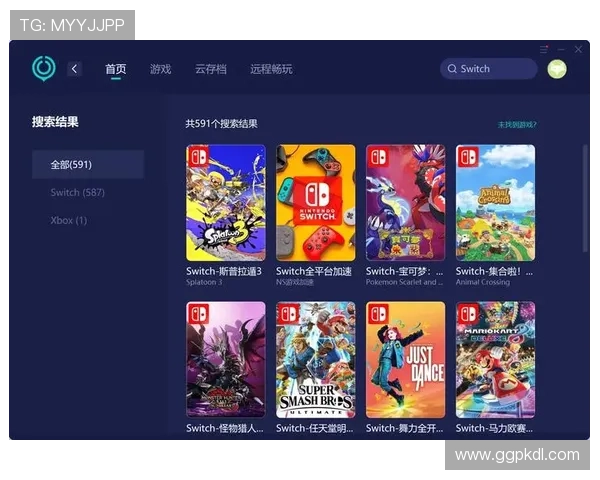Click the Switch badge on Splatoon 3 cover
Screen dimensions: 600x480
point(198,156)
